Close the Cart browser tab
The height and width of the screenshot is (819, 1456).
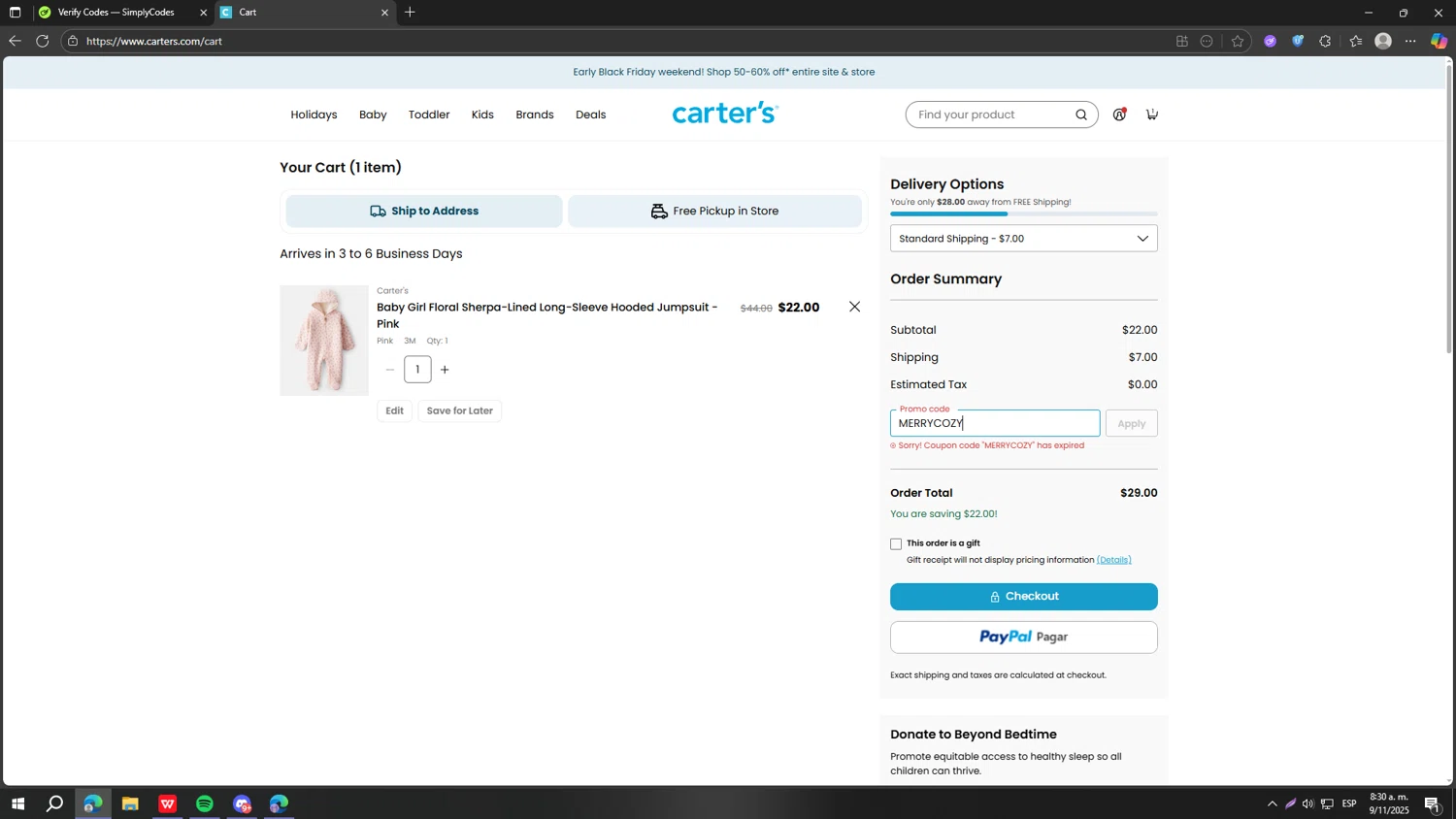point(384,13)
